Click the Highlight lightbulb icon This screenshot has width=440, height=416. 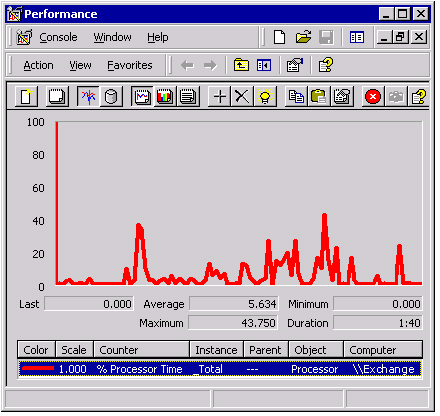point(265,97)
